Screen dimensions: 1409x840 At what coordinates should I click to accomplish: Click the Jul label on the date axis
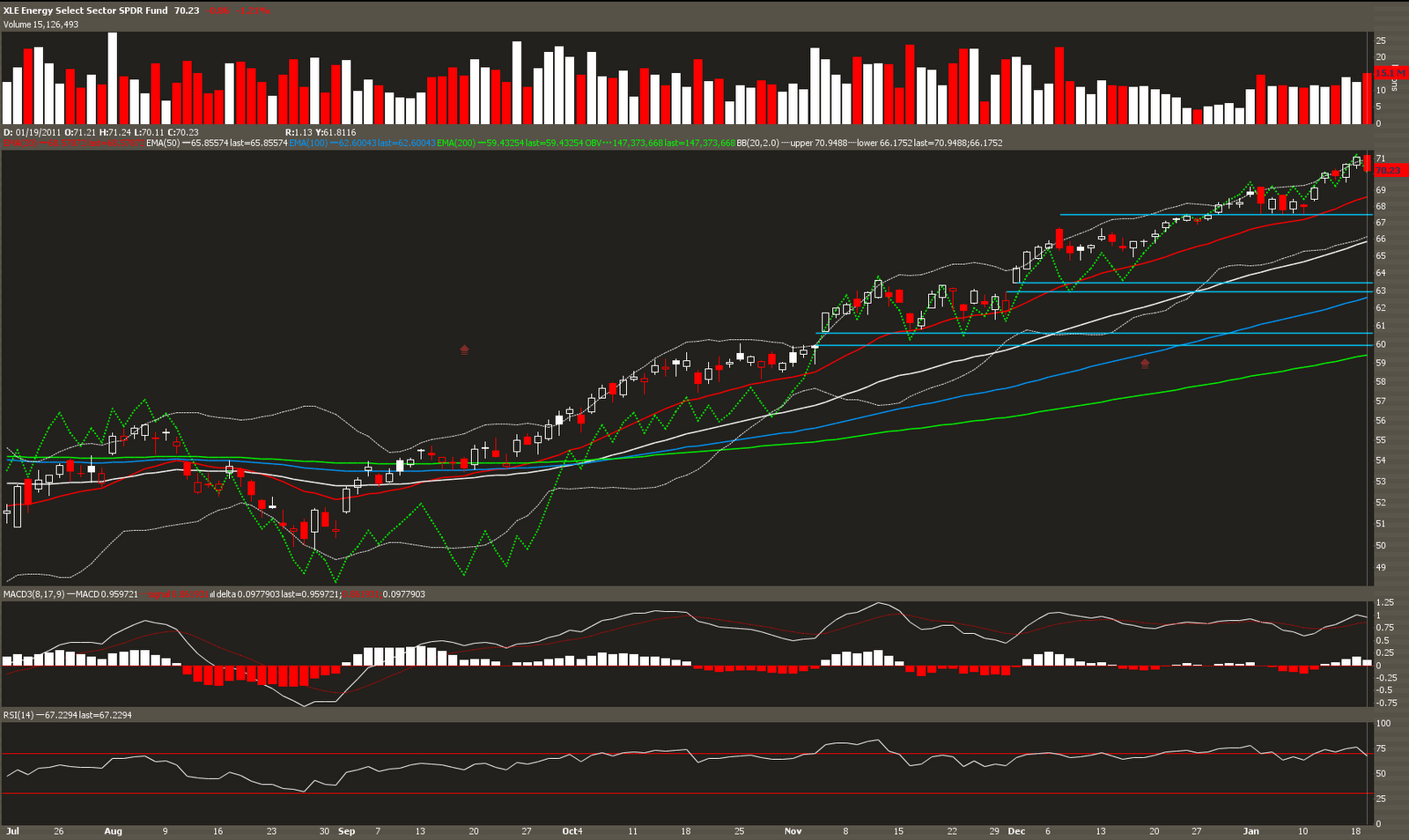tap(12, 831)
